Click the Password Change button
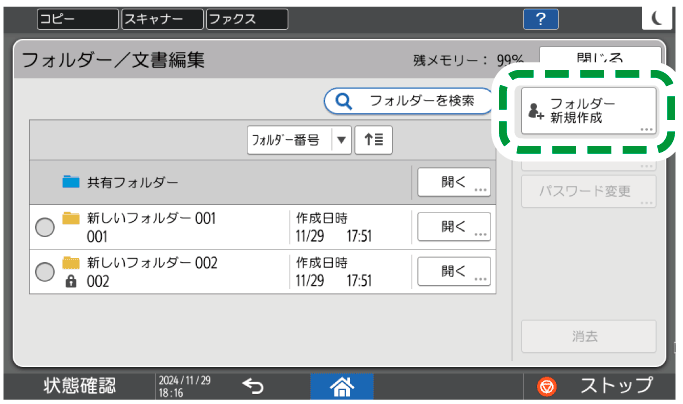683x404 pixels. pos(588,191)
